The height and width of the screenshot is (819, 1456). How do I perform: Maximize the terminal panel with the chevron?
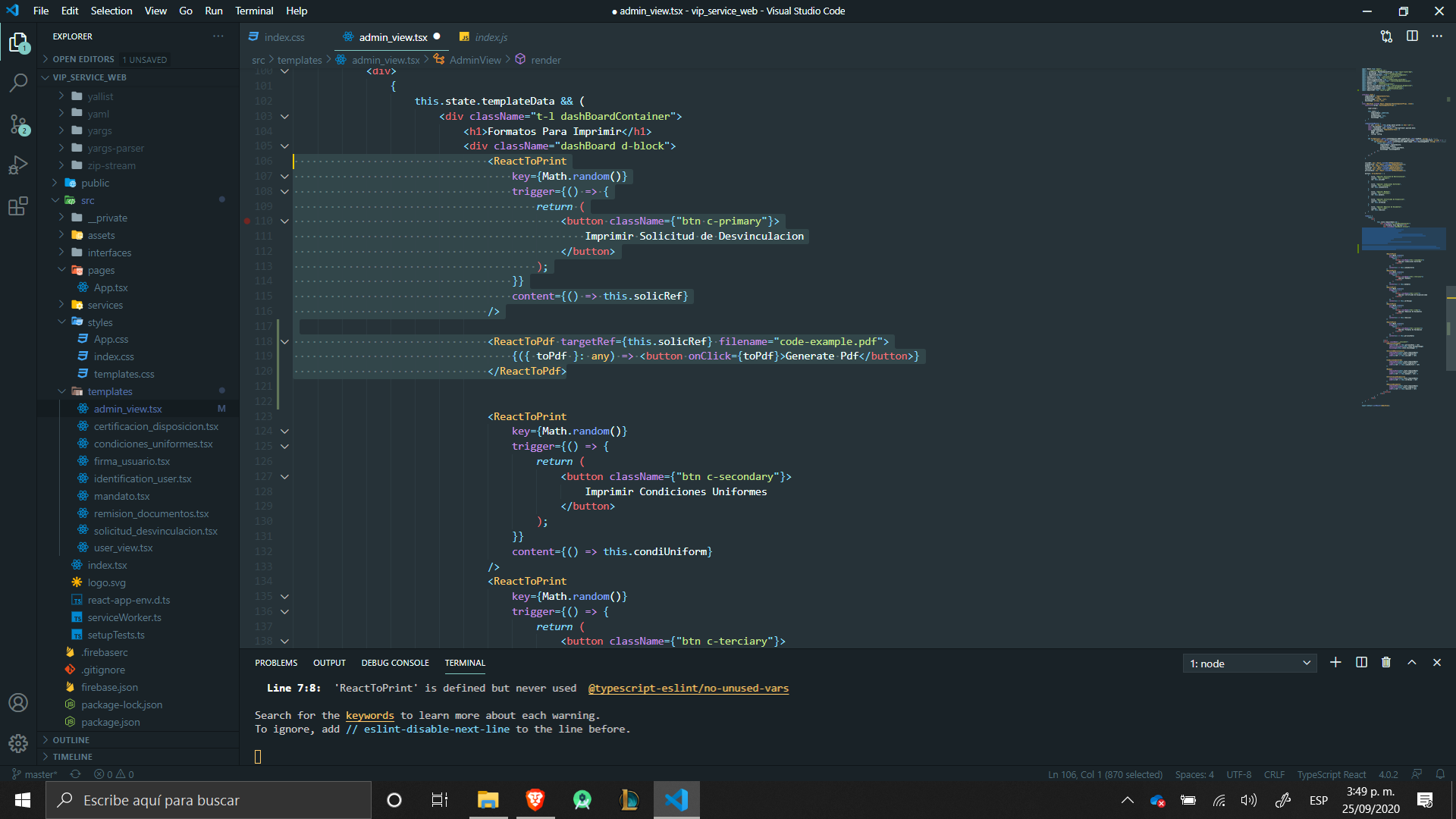(1412, 662)
